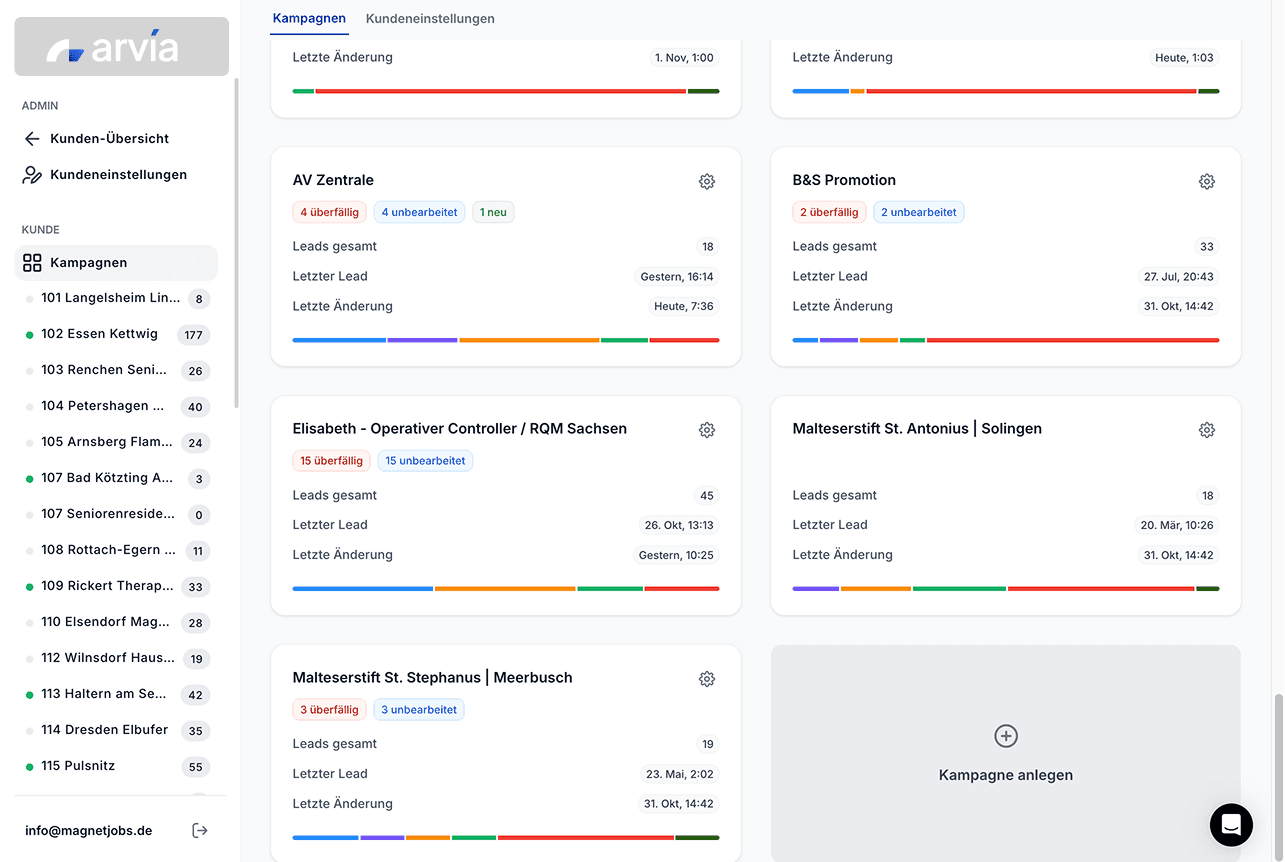The image size is (1285, 862).
Task: Click the back arrow beside Kunden-Übersicht
Action: pyautogui.click(x=32, y=138)
